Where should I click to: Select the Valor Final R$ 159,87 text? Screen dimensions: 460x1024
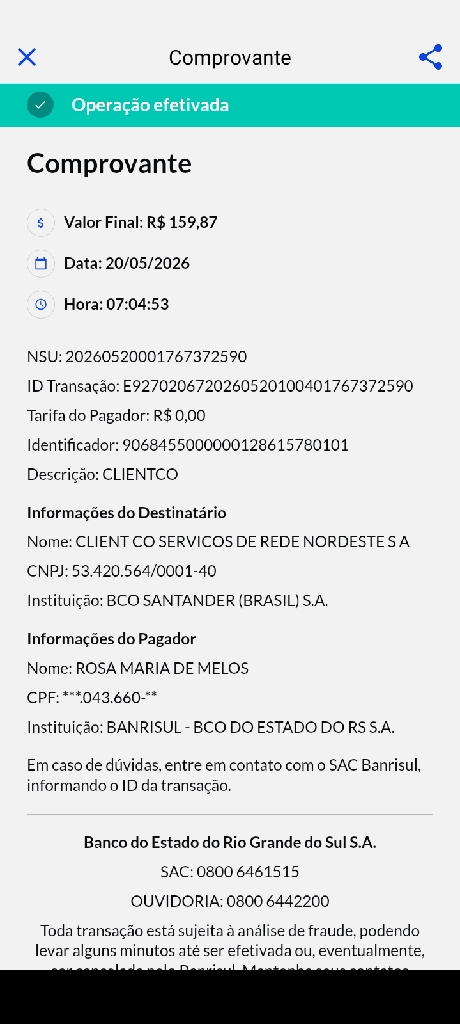click(140, 223)
